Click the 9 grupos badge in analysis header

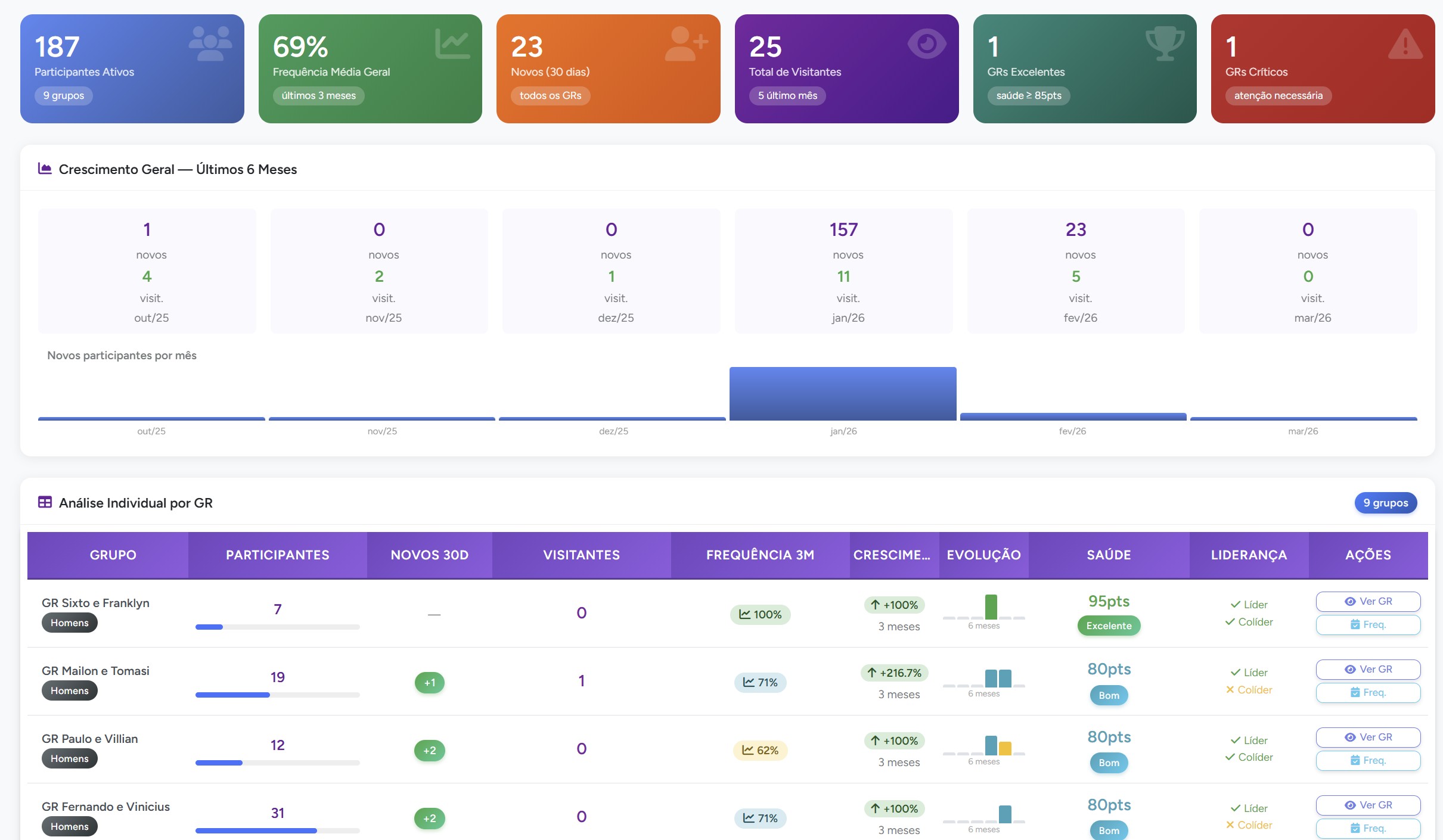coord(1385,503)
